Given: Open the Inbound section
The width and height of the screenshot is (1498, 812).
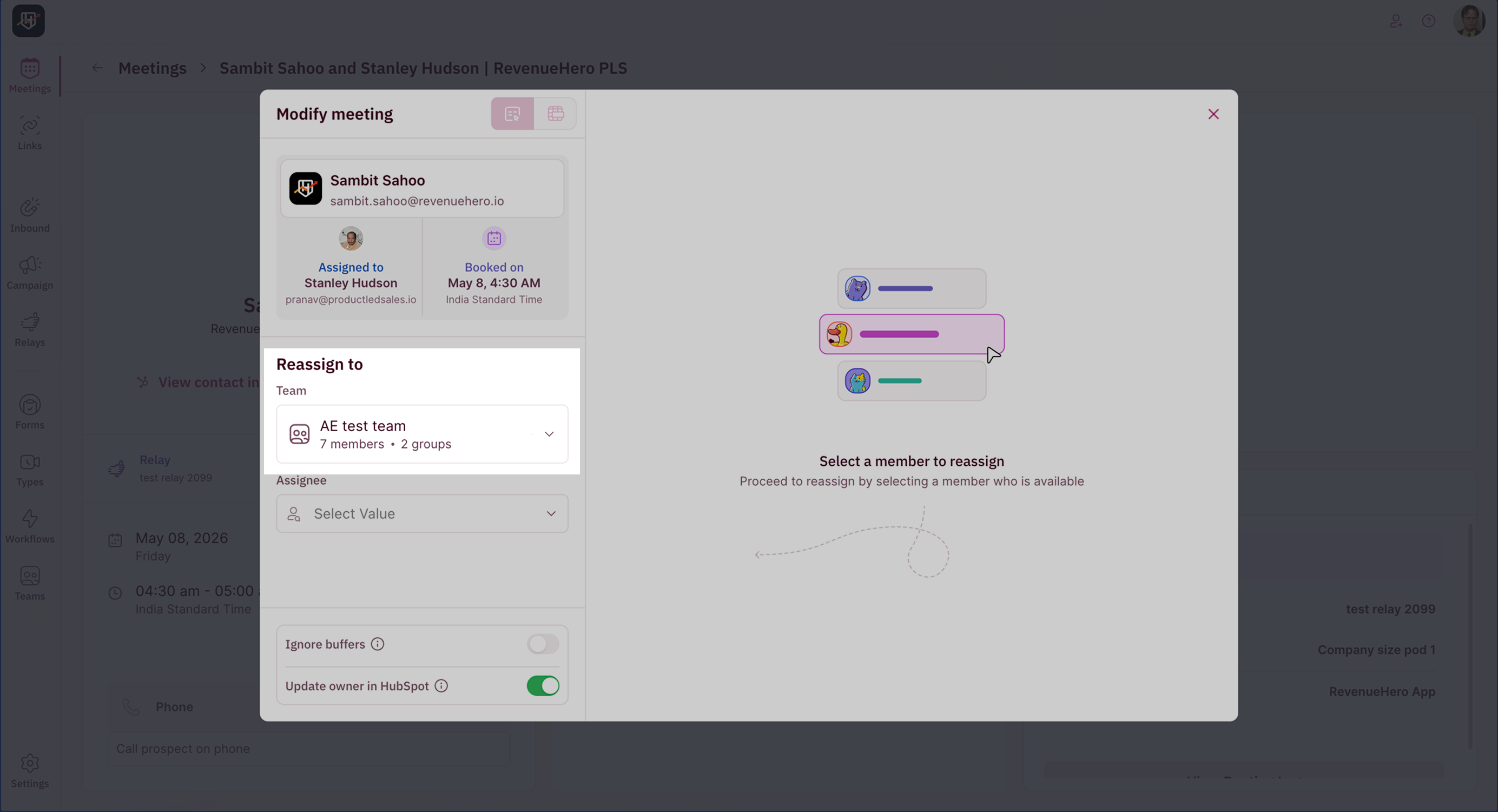Looking at the screenshot, I should point(30,215).
